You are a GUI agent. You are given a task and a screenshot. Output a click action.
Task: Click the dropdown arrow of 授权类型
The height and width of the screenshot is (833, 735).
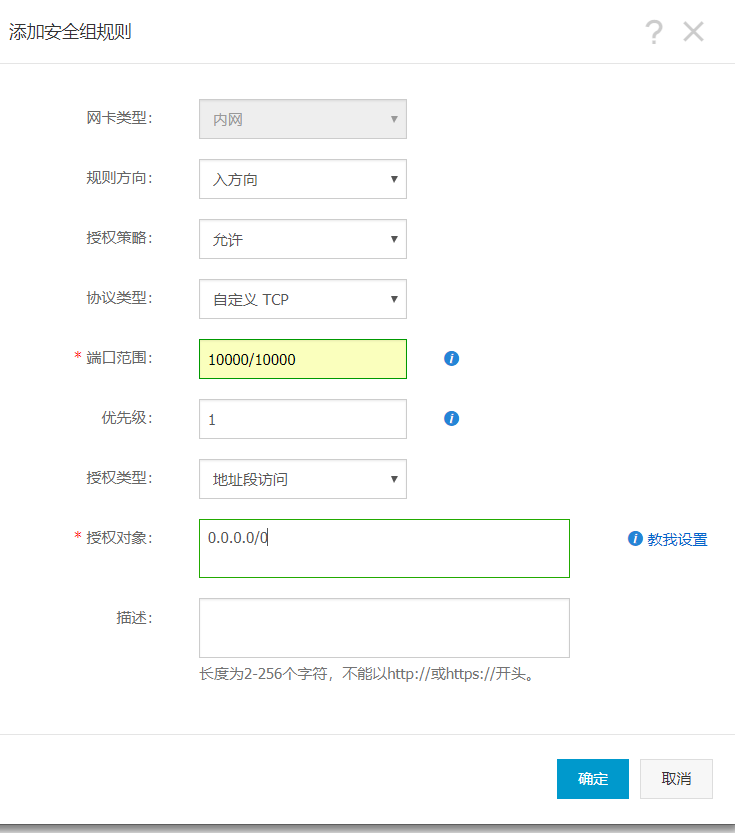point(394,479)
